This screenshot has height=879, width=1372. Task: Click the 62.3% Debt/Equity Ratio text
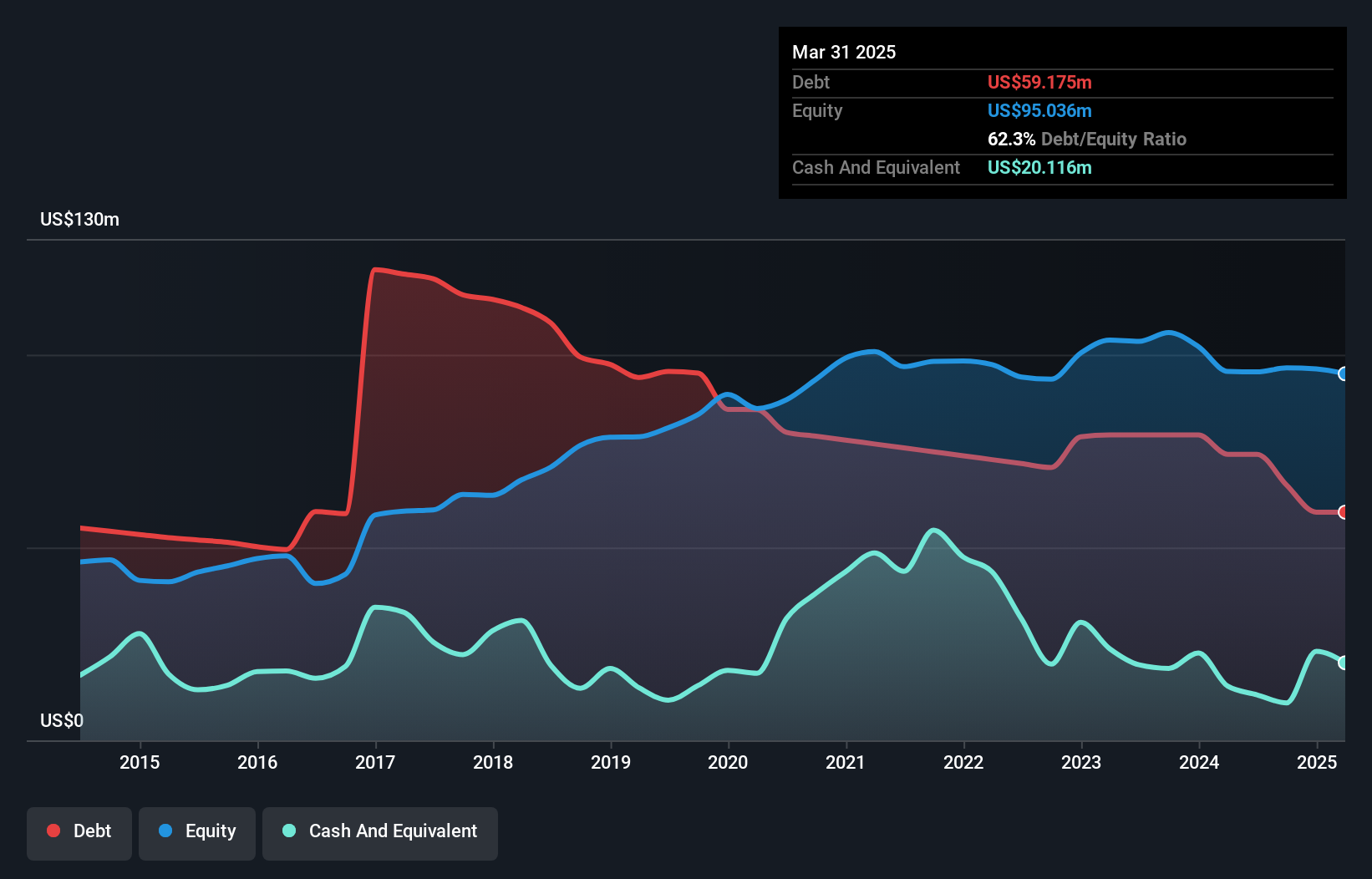coord(1087,139)
